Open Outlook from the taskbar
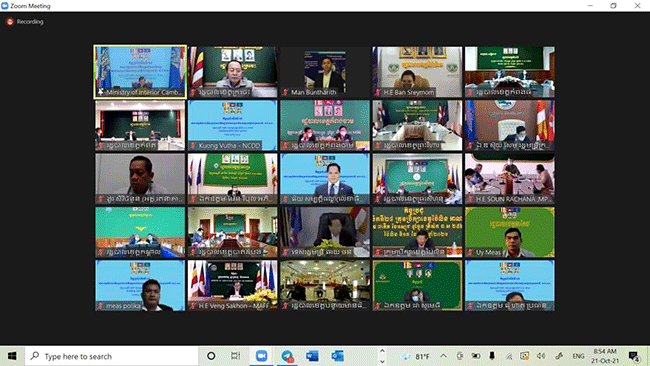Screen dimensions: 650x366 pyautogui.click(x=337, y=356)
